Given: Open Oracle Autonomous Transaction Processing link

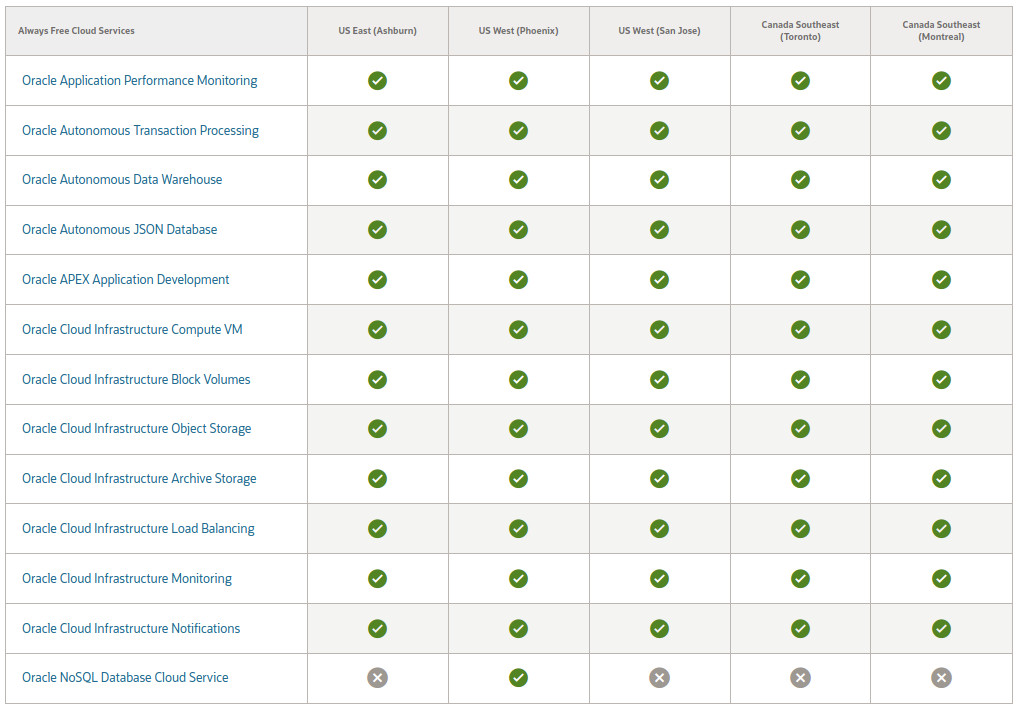Looking at the screenshot, I should 141,130.
